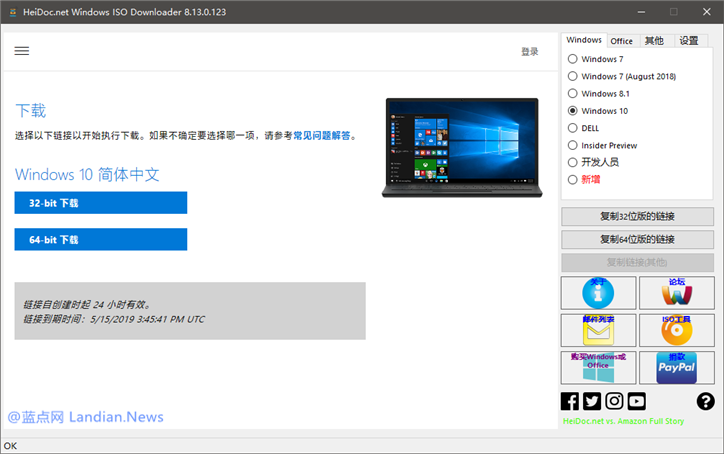Open the Twitter icon
The image size is (724, 454).
592,401
